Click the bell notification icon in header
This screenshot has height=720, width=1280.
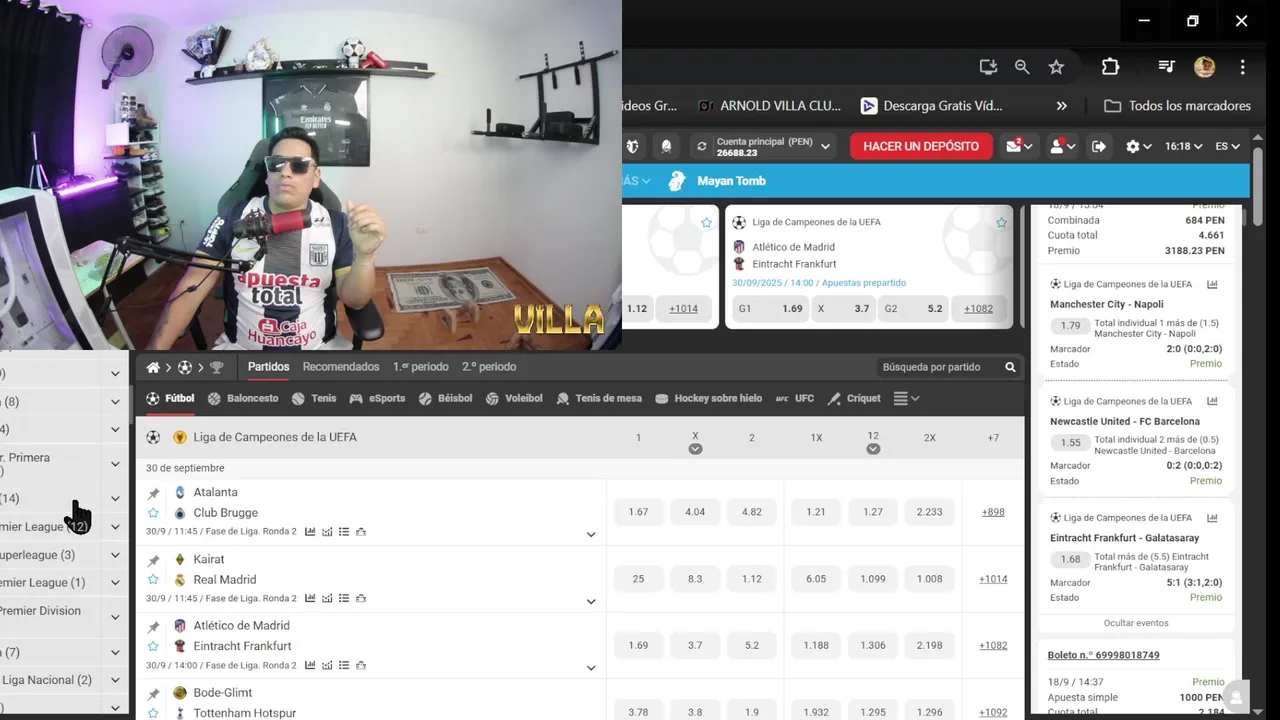(666, 146)
